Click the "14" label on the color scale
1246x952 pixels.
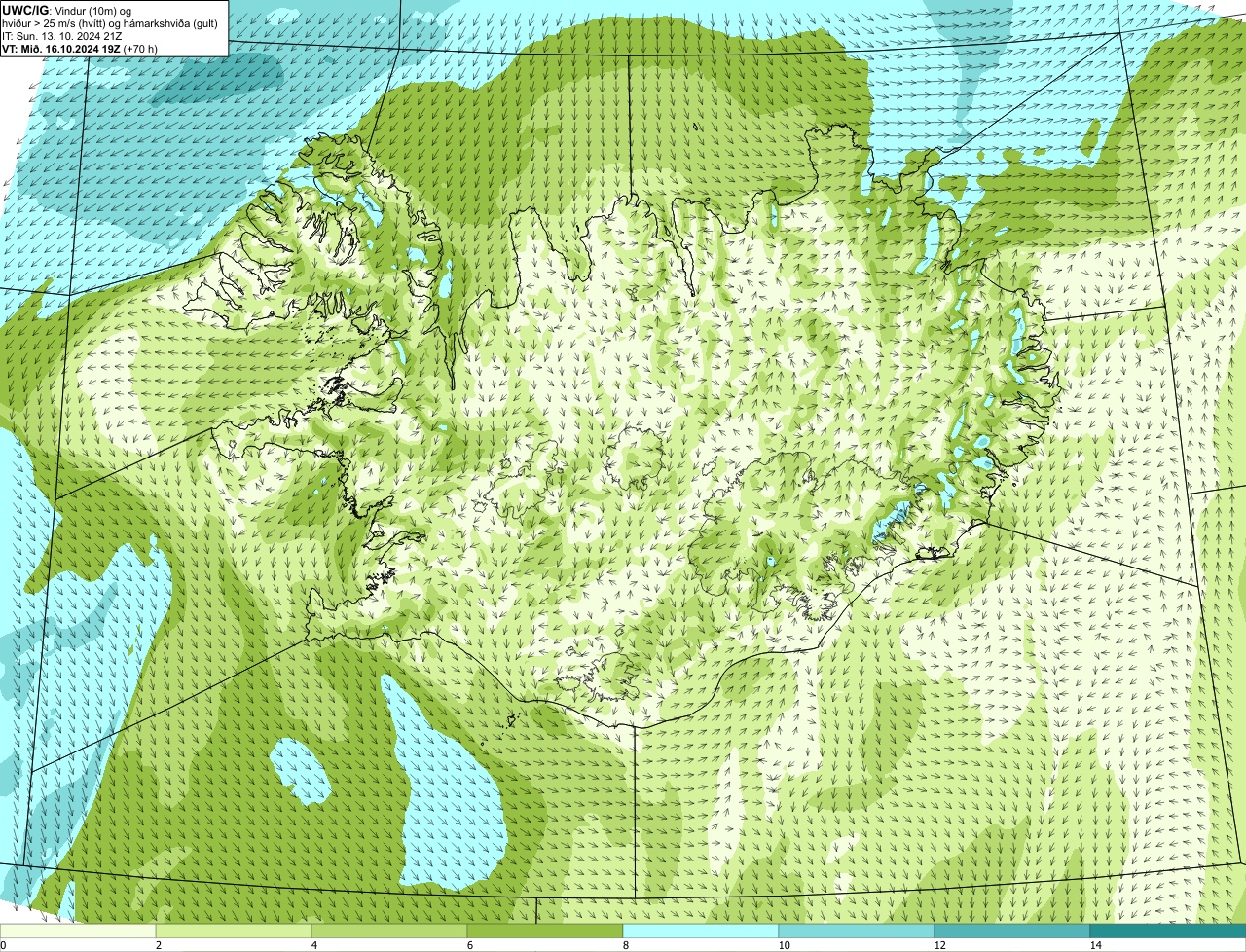(x=1095, y=945)
